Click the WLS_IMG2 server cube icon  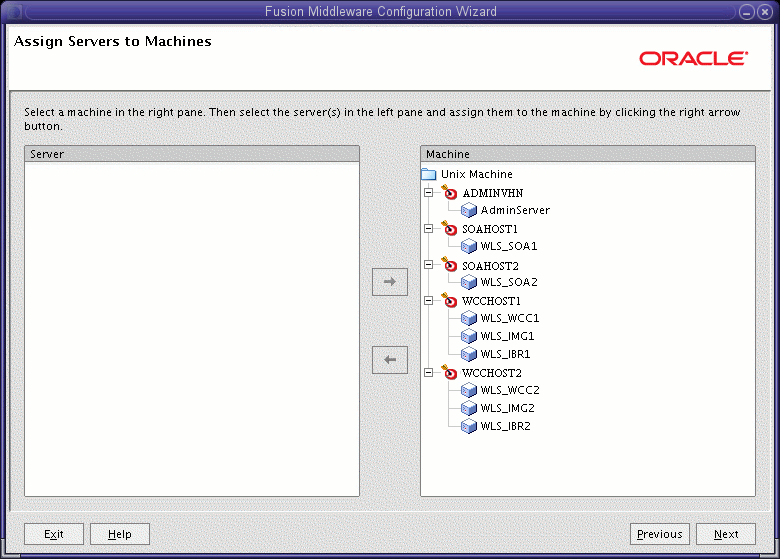click(469, 408)
